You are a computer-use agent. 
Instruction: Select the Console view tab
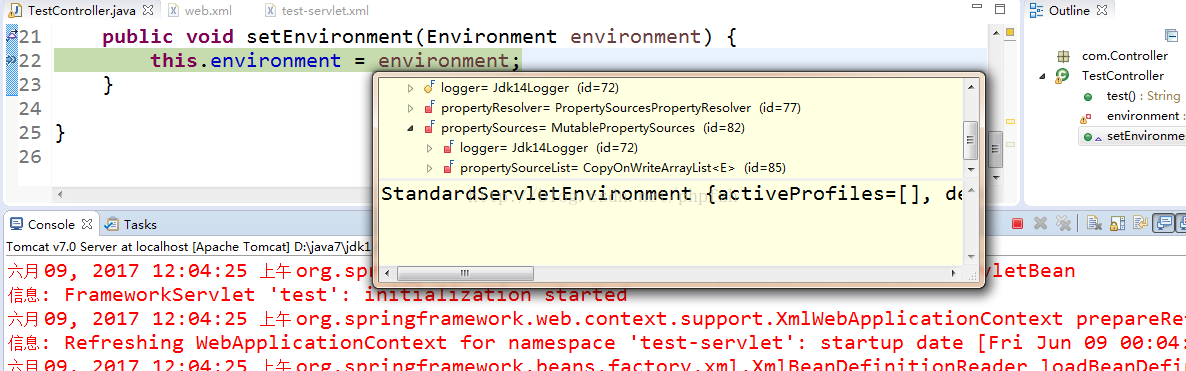pyautogui.click(x=51, y=224)
